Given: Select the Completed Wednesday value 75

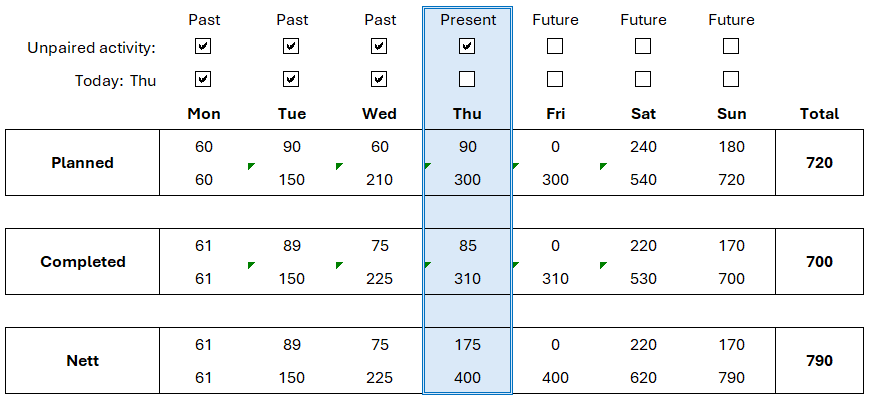Looking at the screenshot, I should [x=379, y=246].
